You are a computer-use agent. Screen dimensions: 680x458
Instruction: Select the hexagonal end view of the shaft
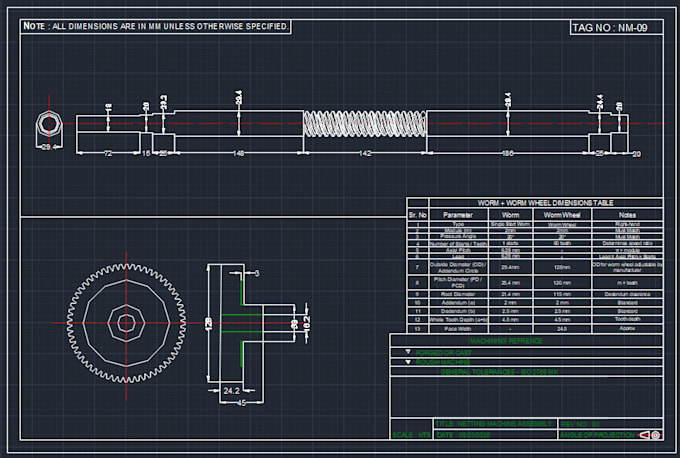tap(49, 123)
